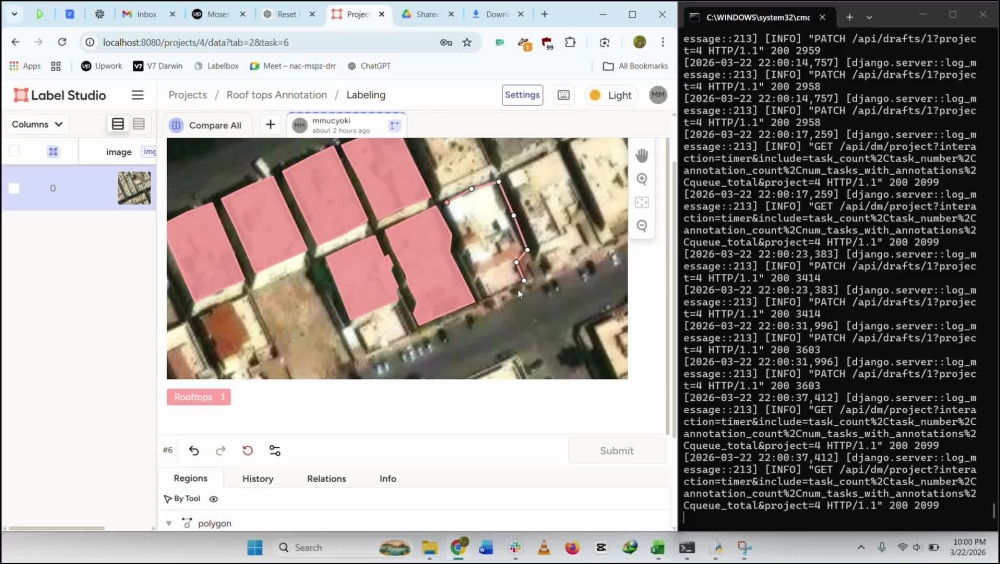Click the Compare All button
This screenshot has width=1000, height=564.
208,125
